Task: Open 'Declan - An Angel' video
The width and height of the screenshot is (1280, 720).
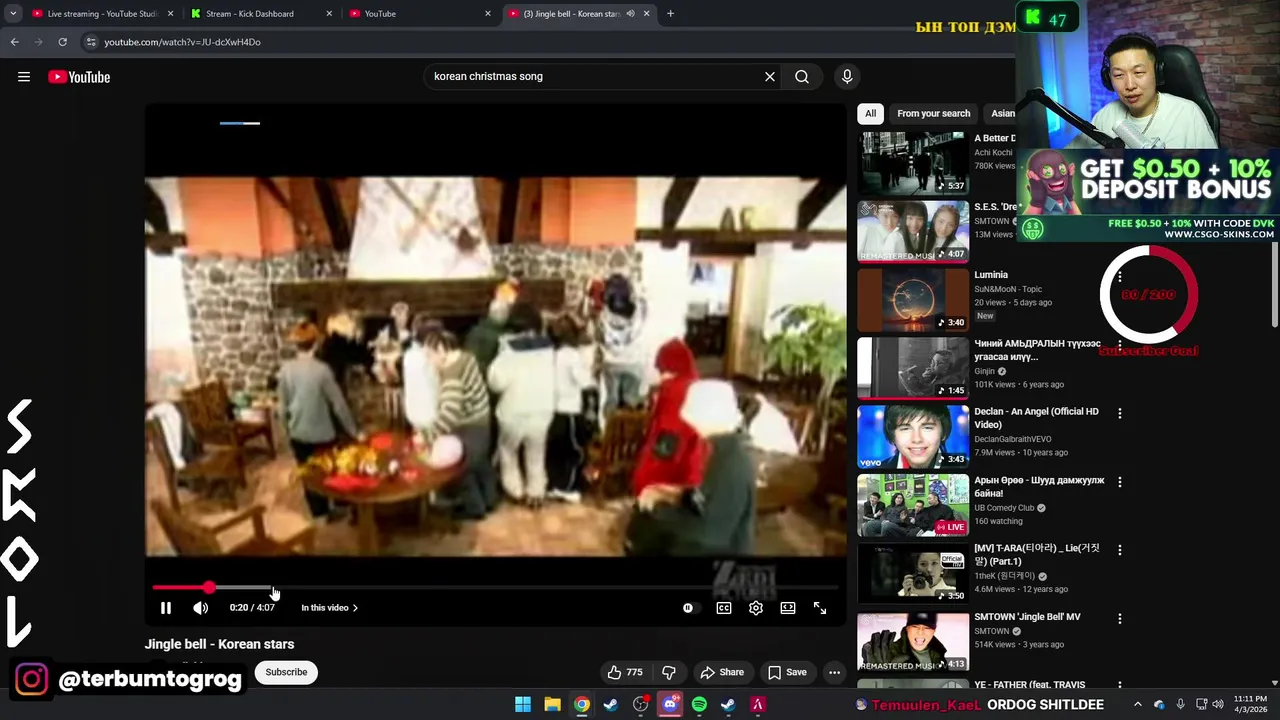Action: point(913,437)
